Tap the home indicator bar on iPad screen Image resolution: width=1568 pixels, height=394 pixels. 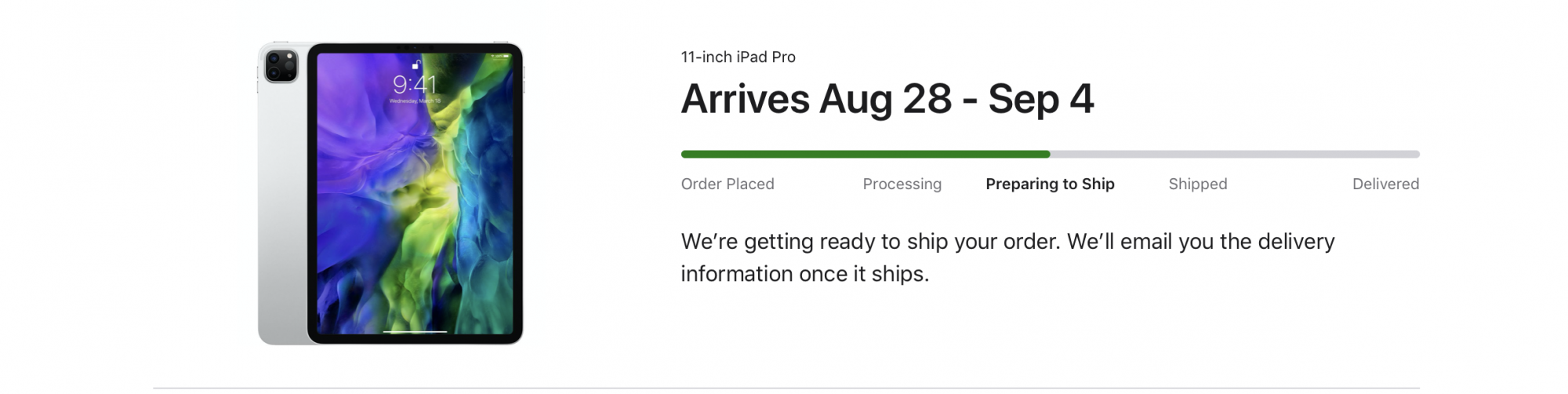(x=415, y=331)
